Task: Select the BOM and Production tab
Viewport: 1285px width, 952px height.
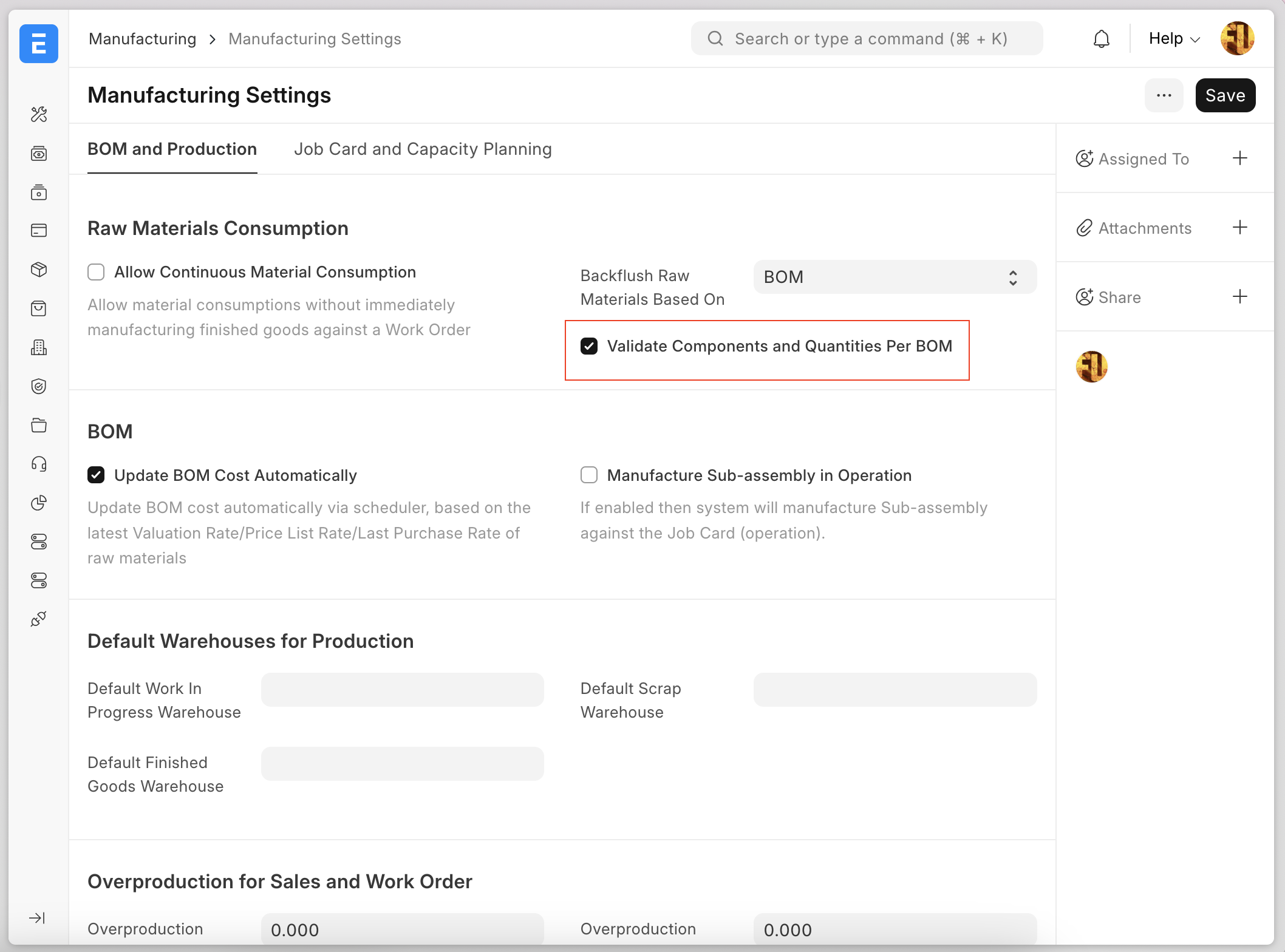Action: click(x=172, y=149)
